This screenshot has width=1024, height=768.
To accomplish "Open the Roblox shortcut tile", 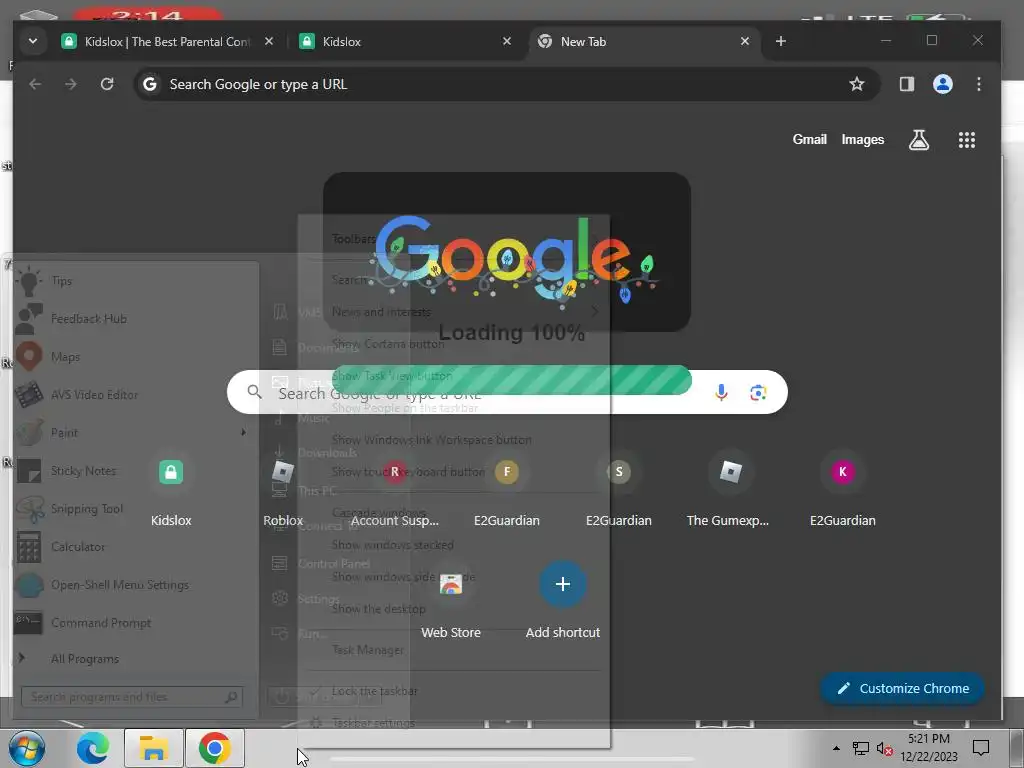I will pyautogui.click(x=283, y=490).
